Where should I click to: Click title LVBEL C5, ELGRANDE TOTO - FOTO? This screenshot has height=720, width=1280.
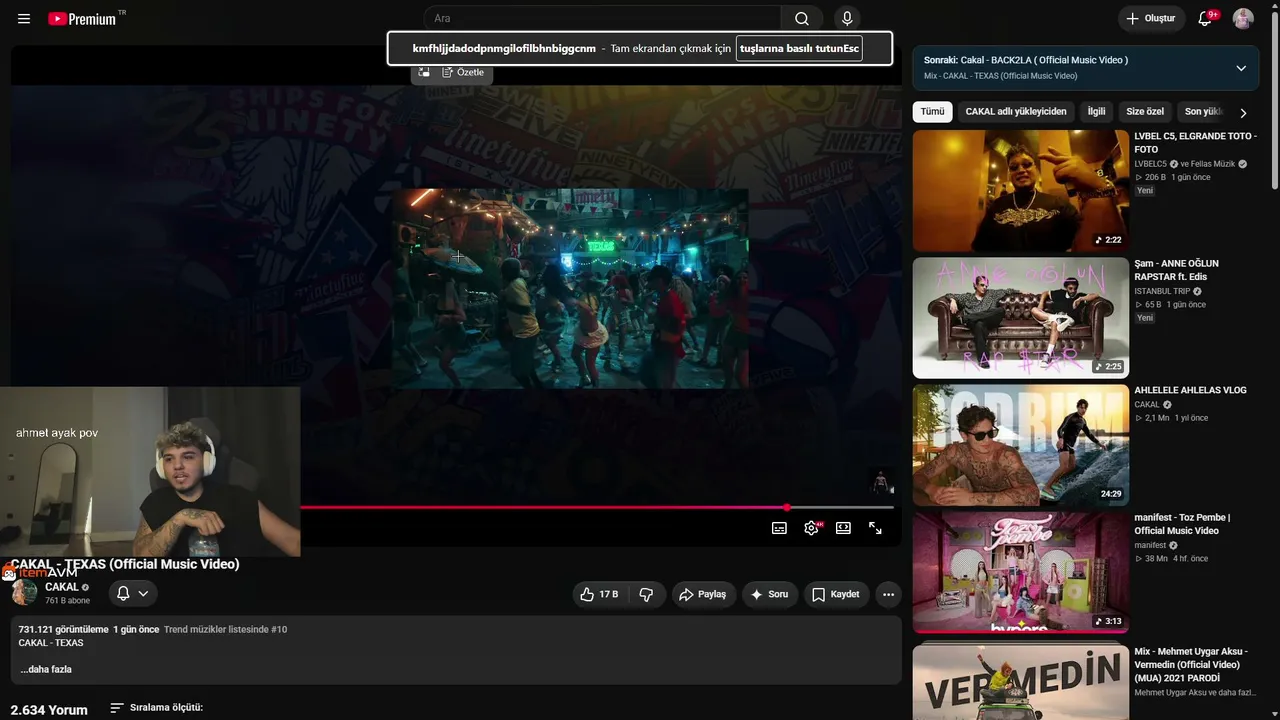click(x=1195, y=143)
